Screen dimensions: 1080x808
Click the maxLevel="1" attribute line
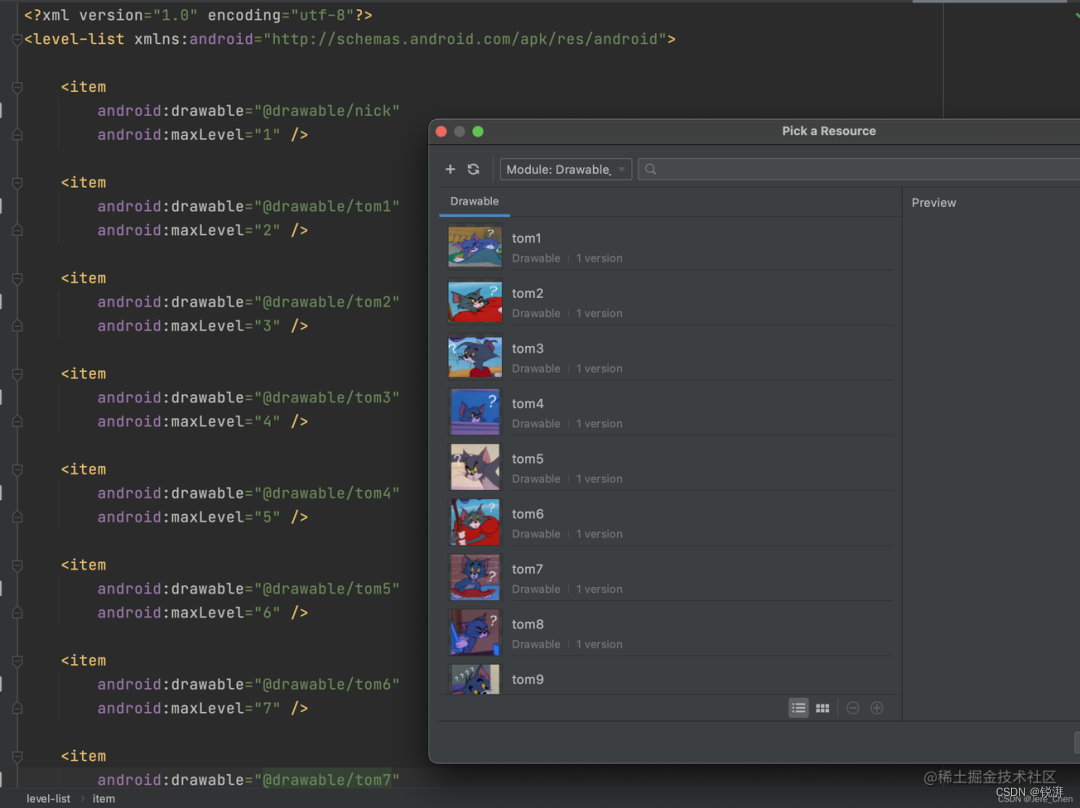tap(202, 134)
